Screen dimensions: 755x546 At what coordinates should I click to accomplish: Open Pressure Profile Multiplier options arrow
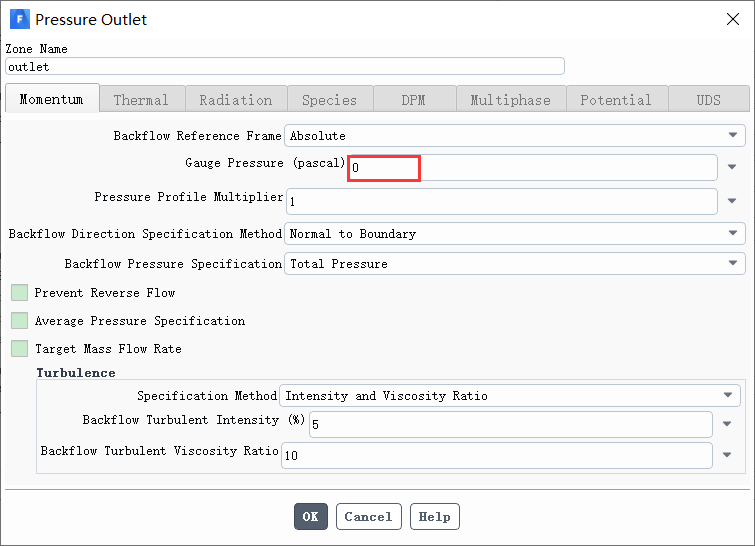(732, 201)
